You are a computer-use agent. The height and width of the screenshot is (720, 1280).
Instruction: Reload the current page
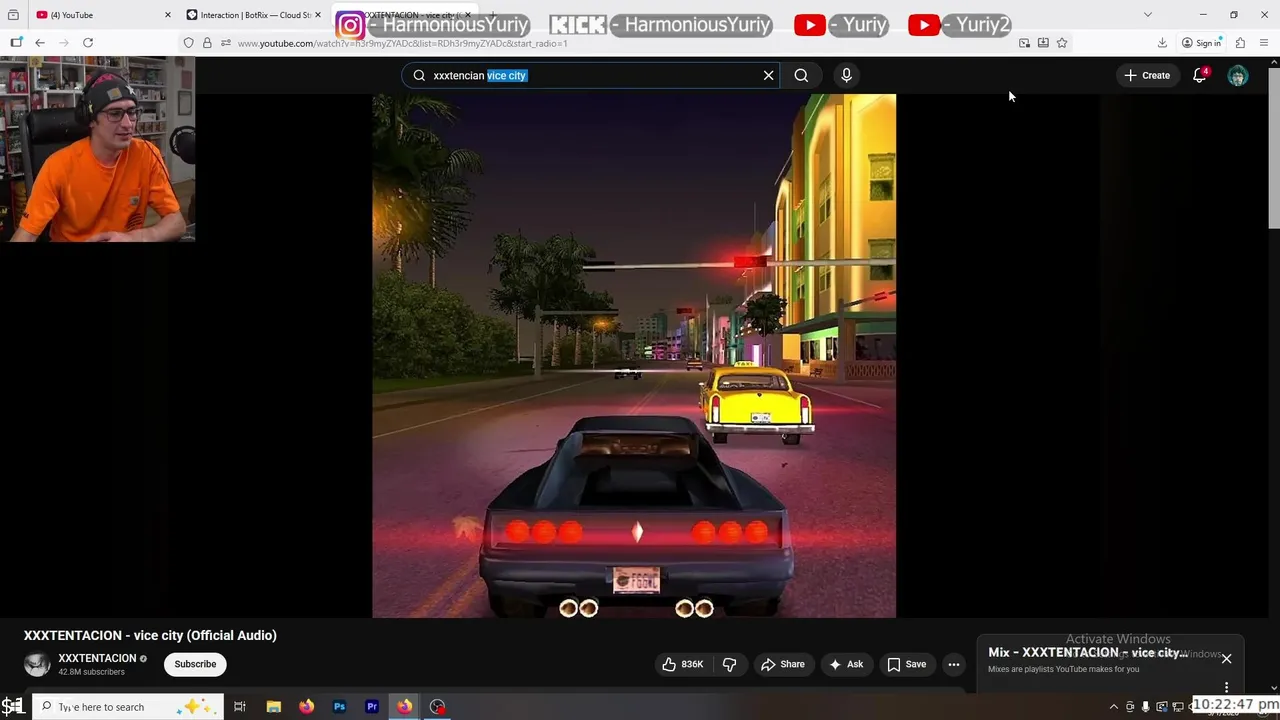point(88,43)
